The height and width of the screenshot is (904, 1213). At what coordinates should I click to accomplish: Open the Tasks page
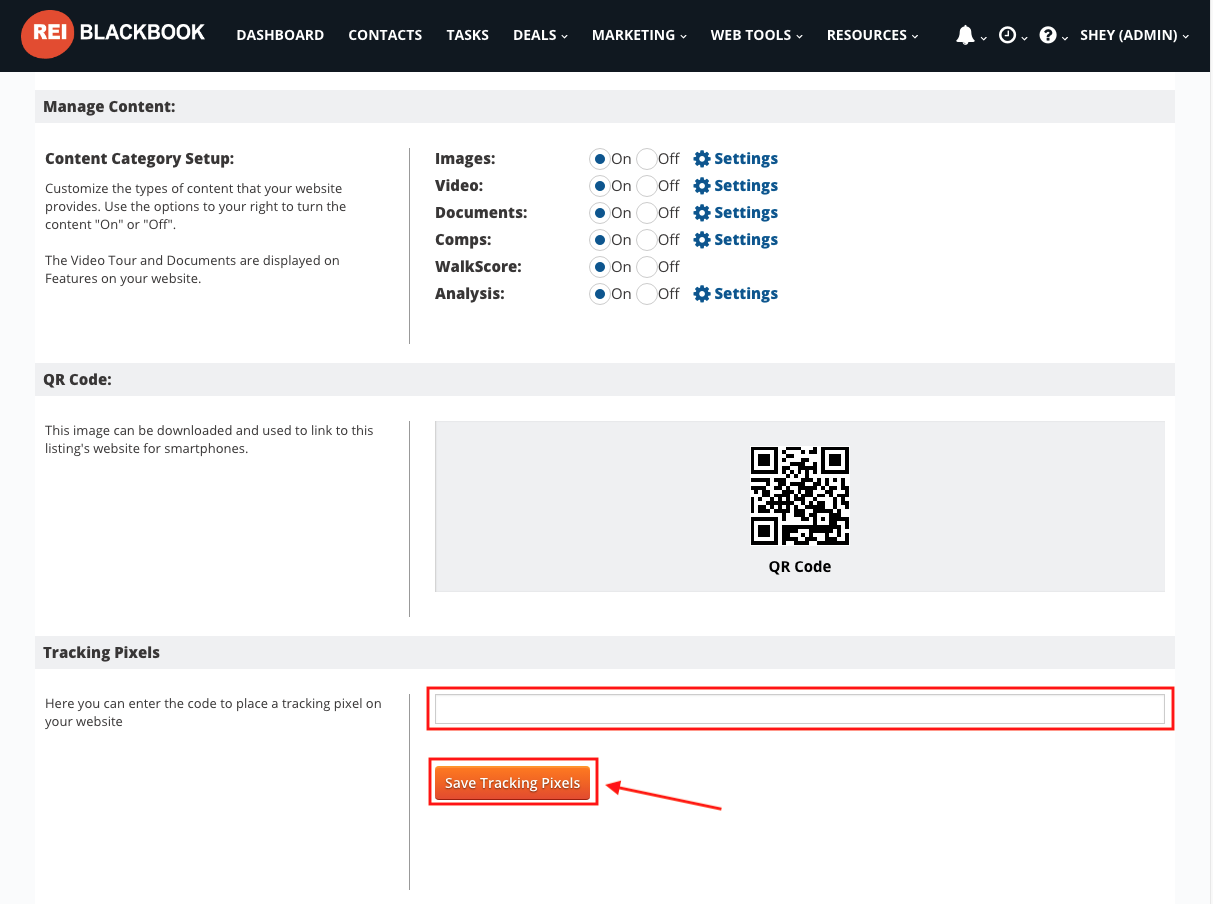(x=468, y=35)
